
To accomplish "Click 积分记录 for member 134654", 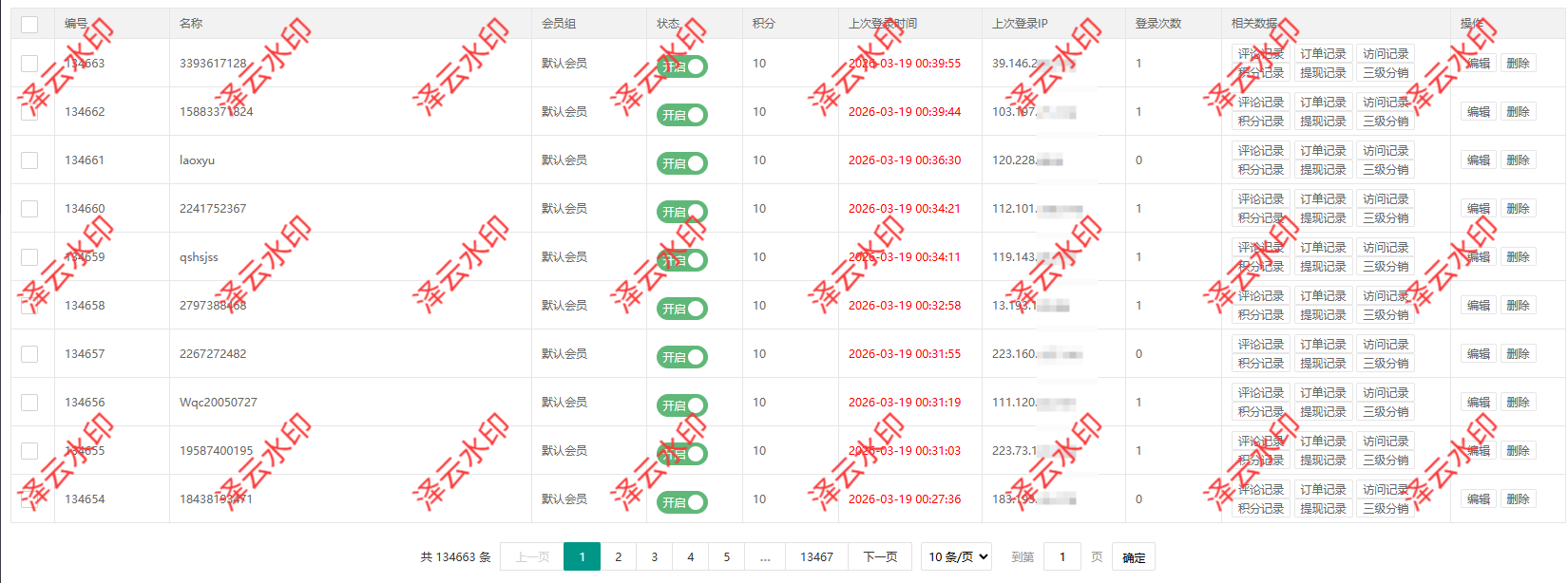I will pos(1260,509).
